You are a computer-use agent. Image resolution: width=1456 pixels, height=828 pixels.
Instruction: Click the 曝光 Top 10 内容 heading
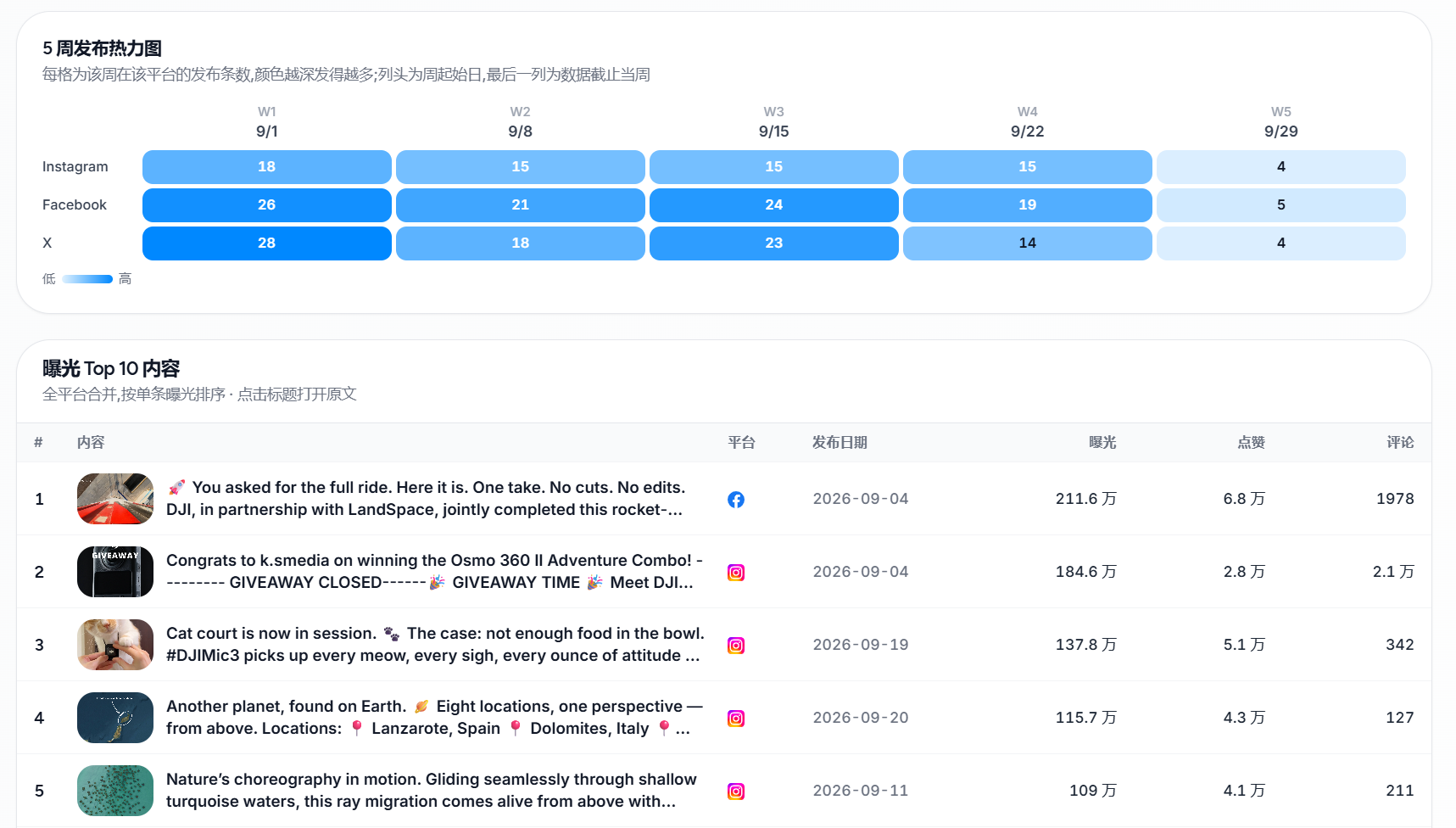click(x=111, y=369)
